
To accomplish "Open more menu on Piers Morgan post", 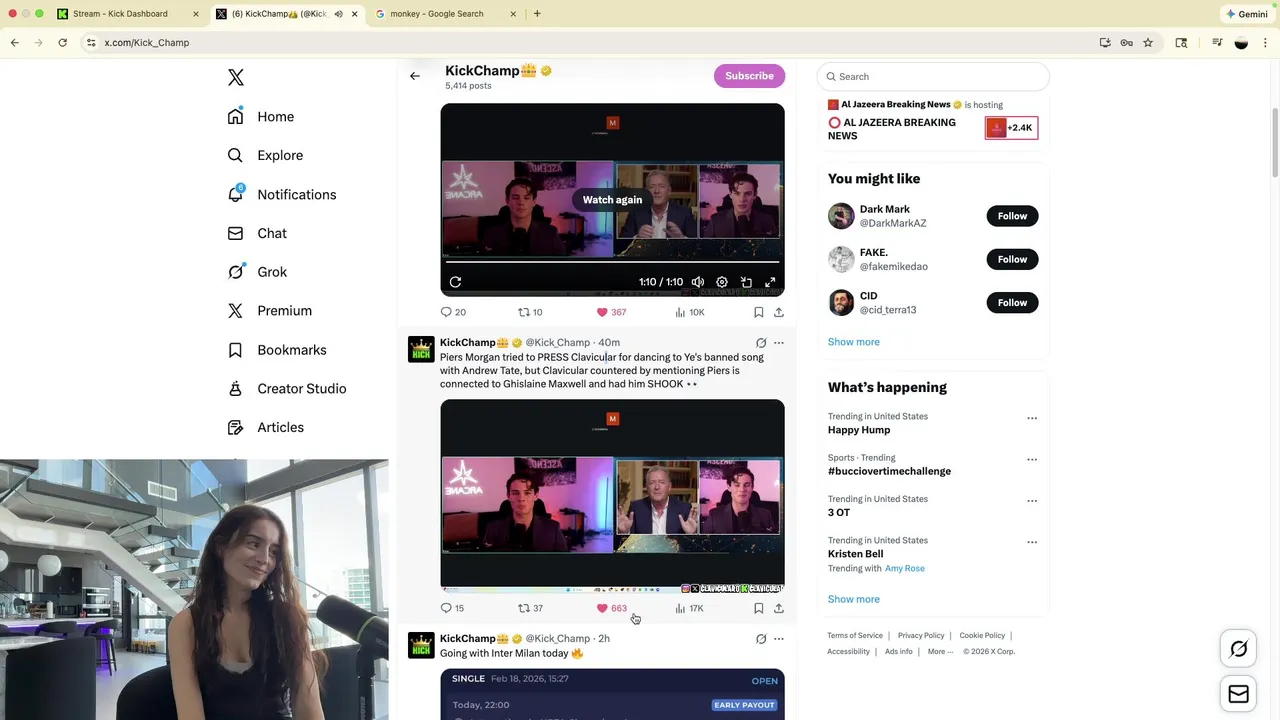I will tap(779, 343).
